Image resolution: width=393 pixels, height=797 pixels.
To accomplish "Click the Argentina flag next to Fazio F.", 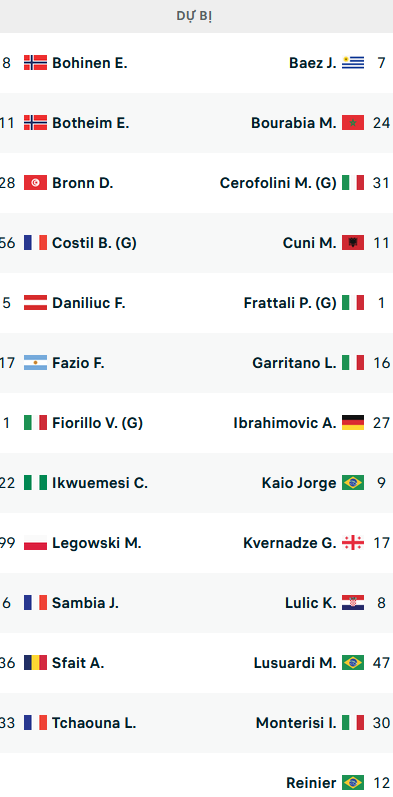I will [35, 362].
